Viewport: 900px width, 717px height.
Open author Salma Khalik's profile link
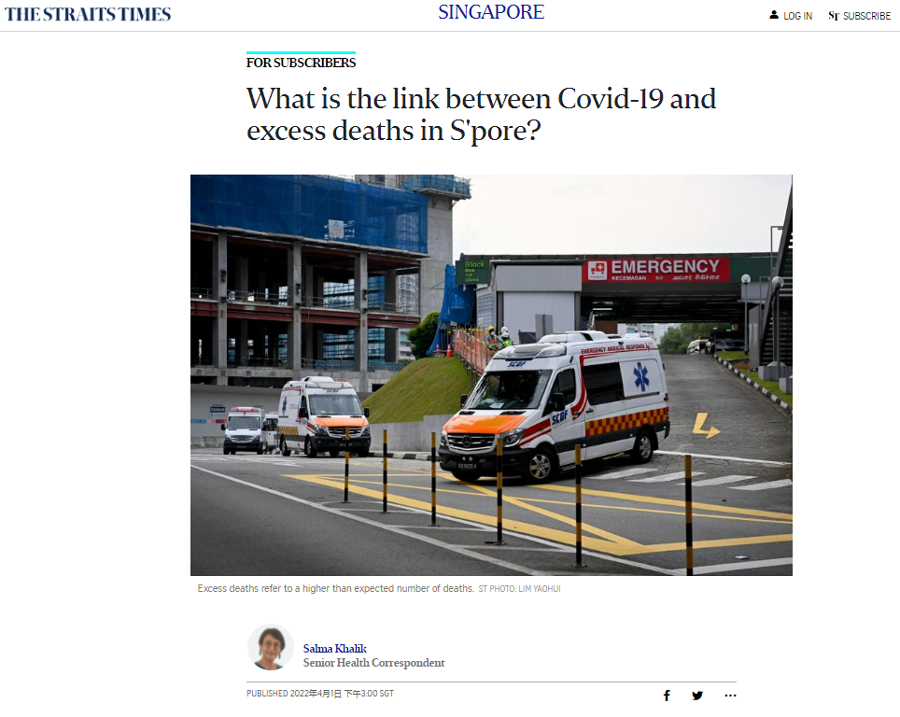[x=335, y=649]
